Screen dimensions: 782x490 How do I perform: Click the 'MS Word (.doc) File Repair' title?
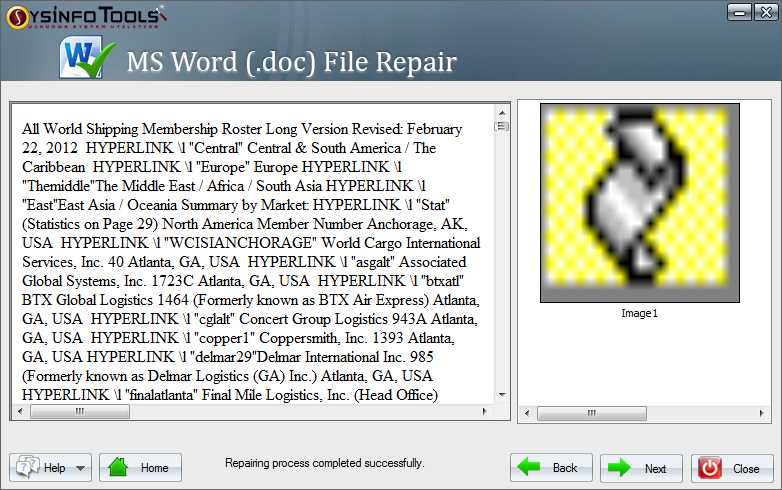[x=291, y=62]
